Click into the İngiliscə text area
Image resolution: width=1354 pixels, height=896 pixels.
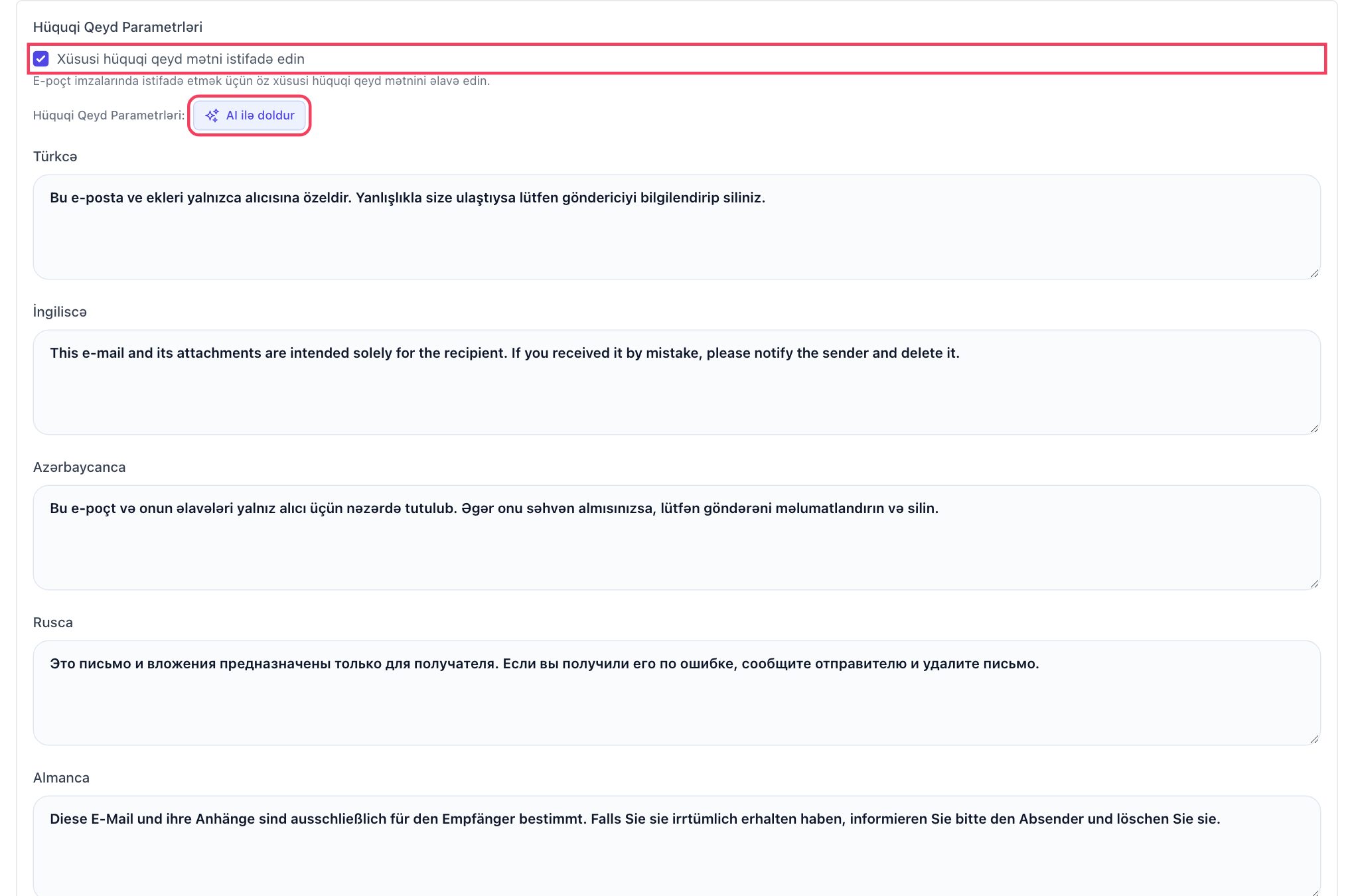tap(676, 382)
